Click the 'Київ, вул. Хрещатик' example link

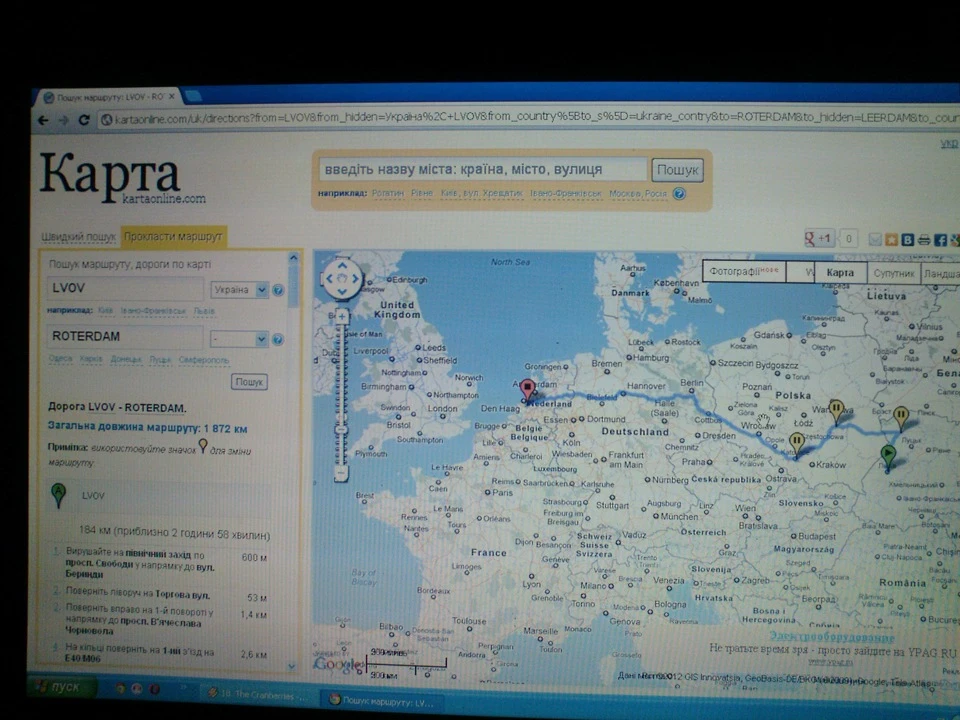(481, 193)
